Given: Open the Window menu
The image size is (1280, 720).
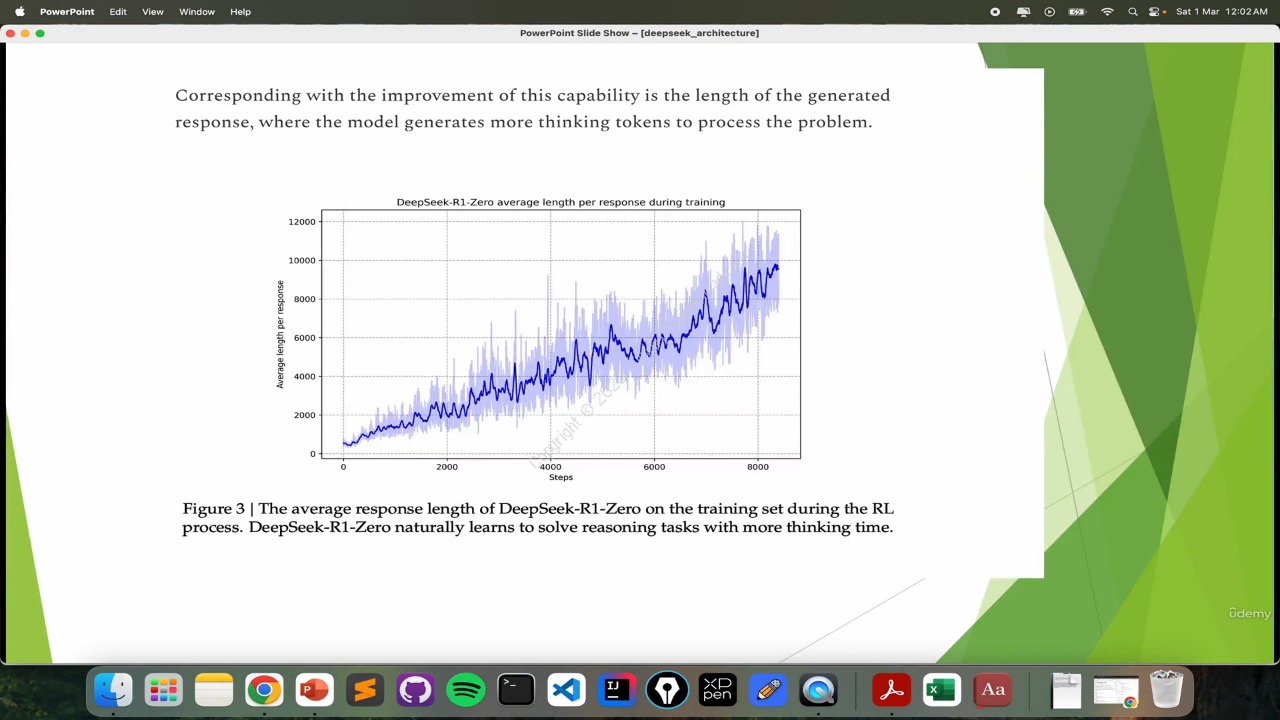Looking at the screenshot, I should coord(197,12).
